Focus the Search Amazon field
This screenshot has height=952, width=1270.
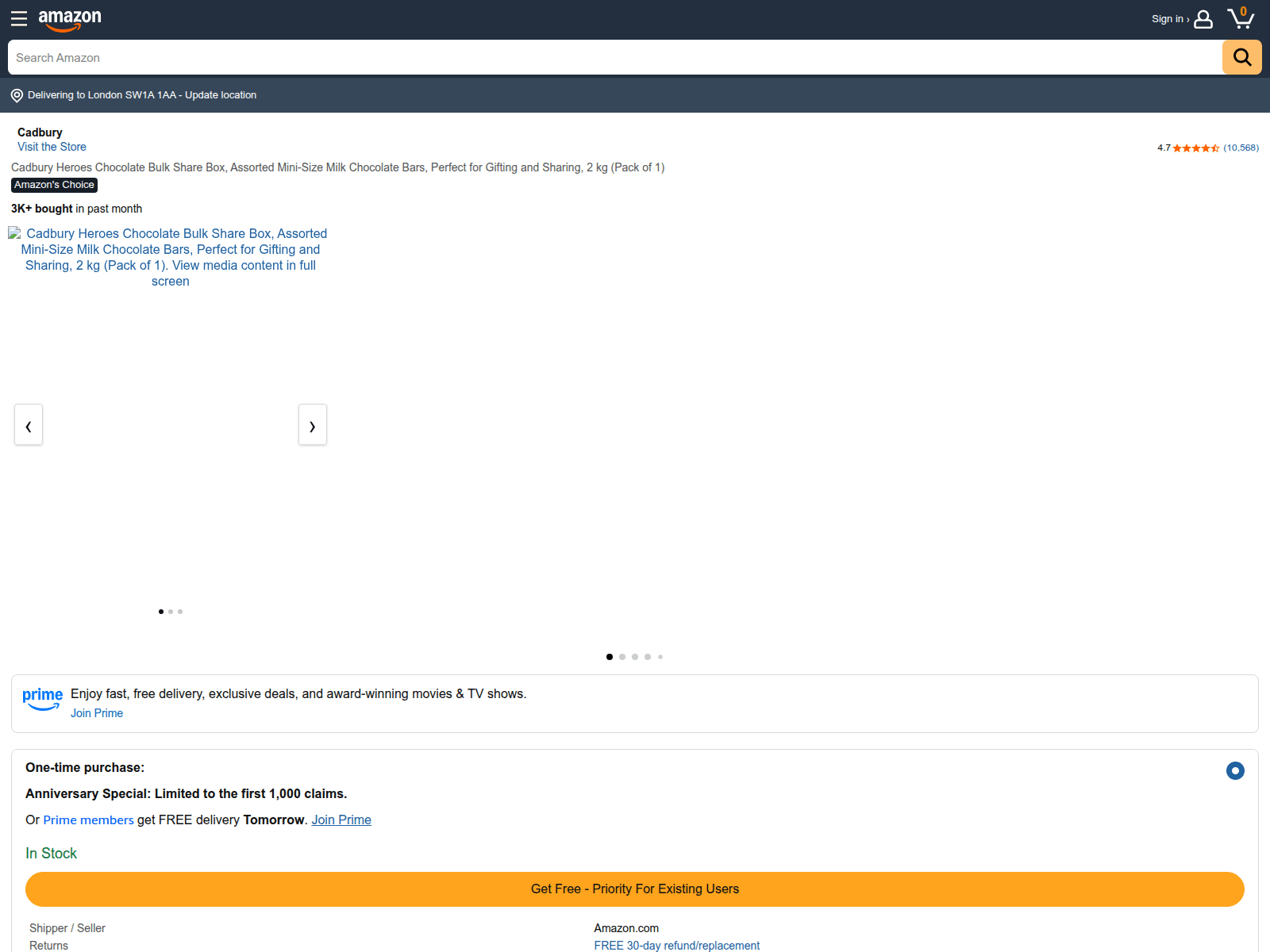pos(615,57)
